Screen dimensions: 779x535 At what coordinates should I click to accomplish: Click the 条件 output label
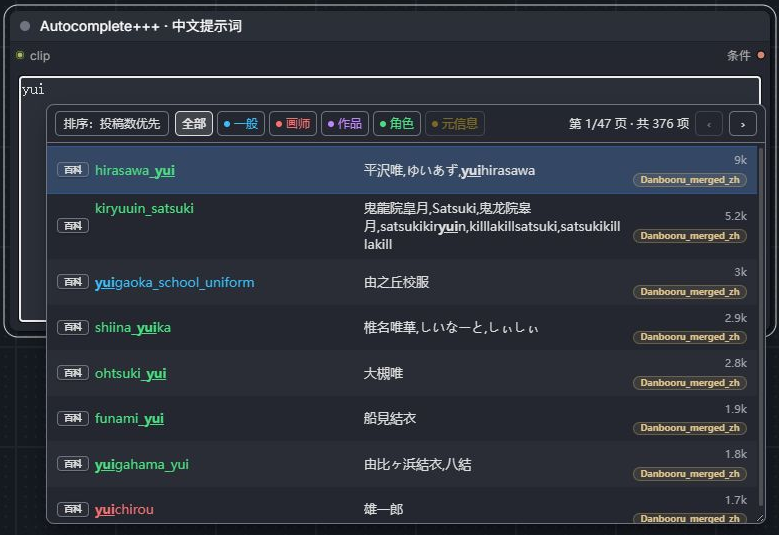(739, 56)
